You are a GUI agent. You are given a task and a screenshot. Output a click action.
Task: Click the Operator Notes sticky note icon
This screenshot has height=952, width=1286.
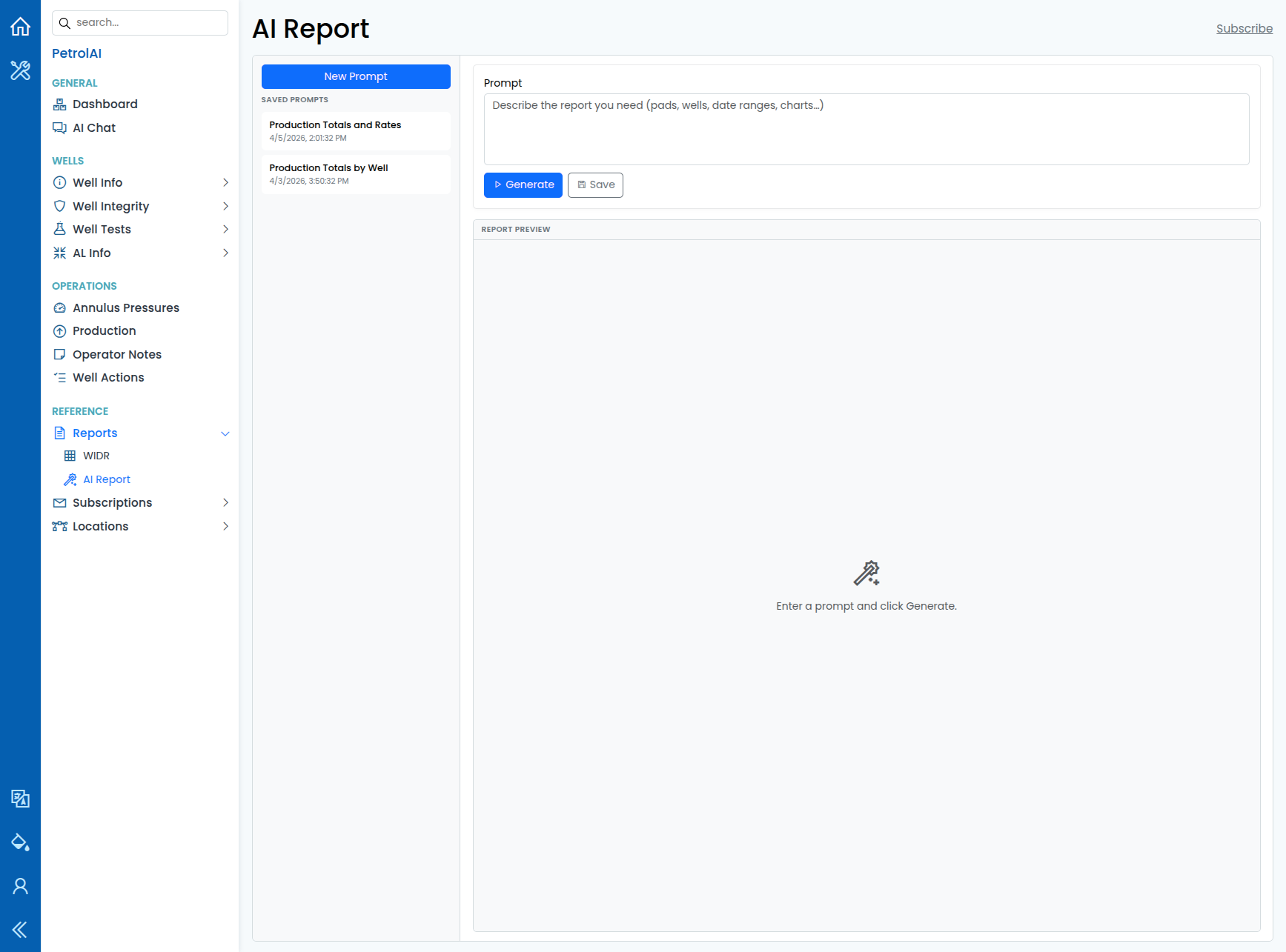[60, 355]
